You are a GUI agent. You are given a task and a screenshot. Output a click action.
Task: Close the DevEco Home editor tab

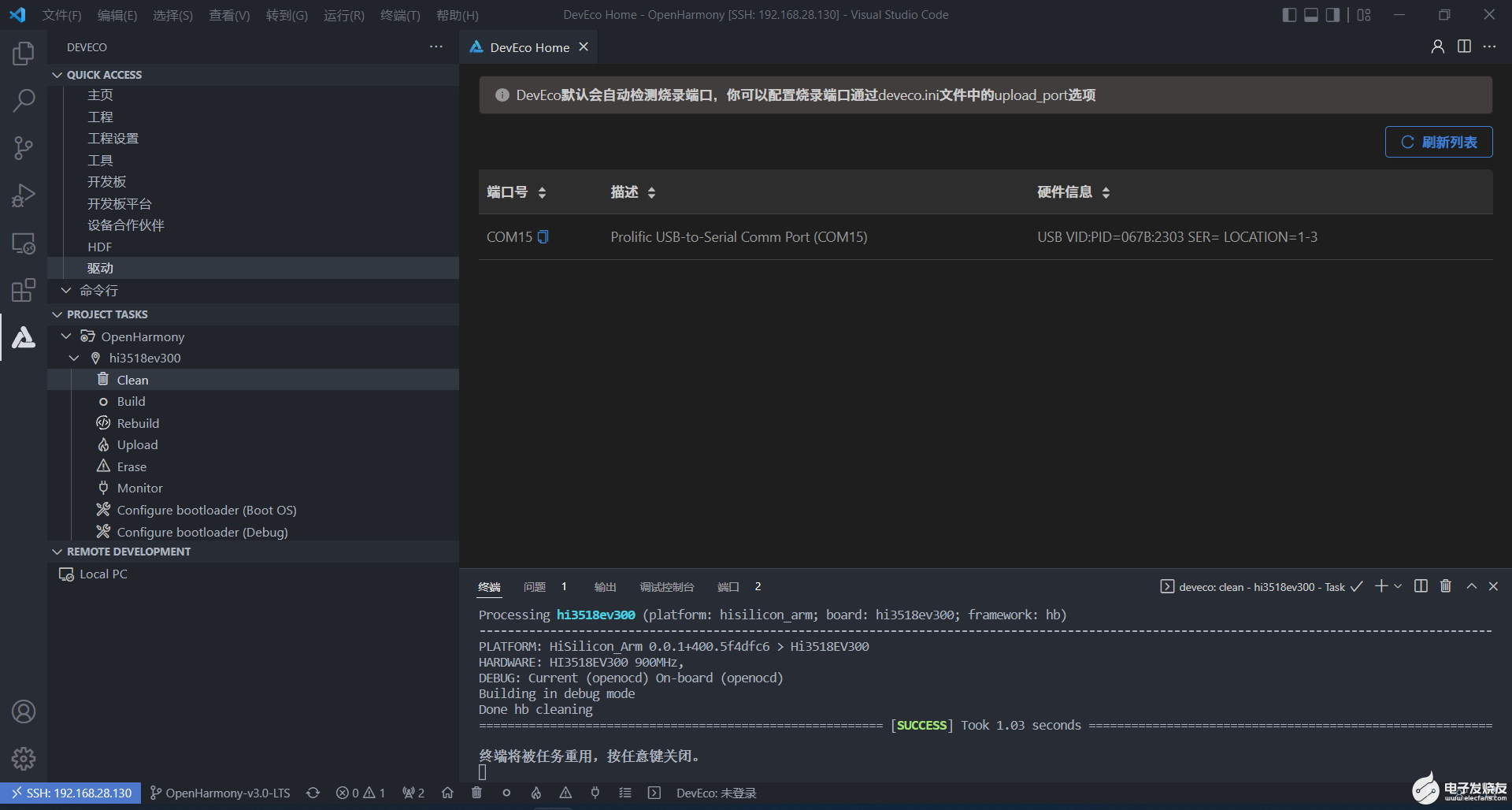tap(584, 46)
